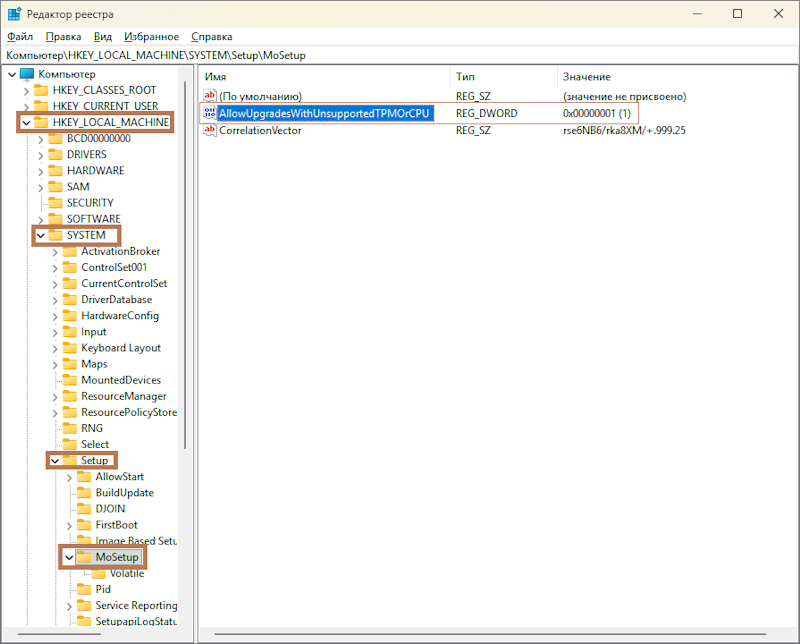Expand the HKEY_CURRENT_USER tree node
The image size is (800, 644).
tap(26, 106)
